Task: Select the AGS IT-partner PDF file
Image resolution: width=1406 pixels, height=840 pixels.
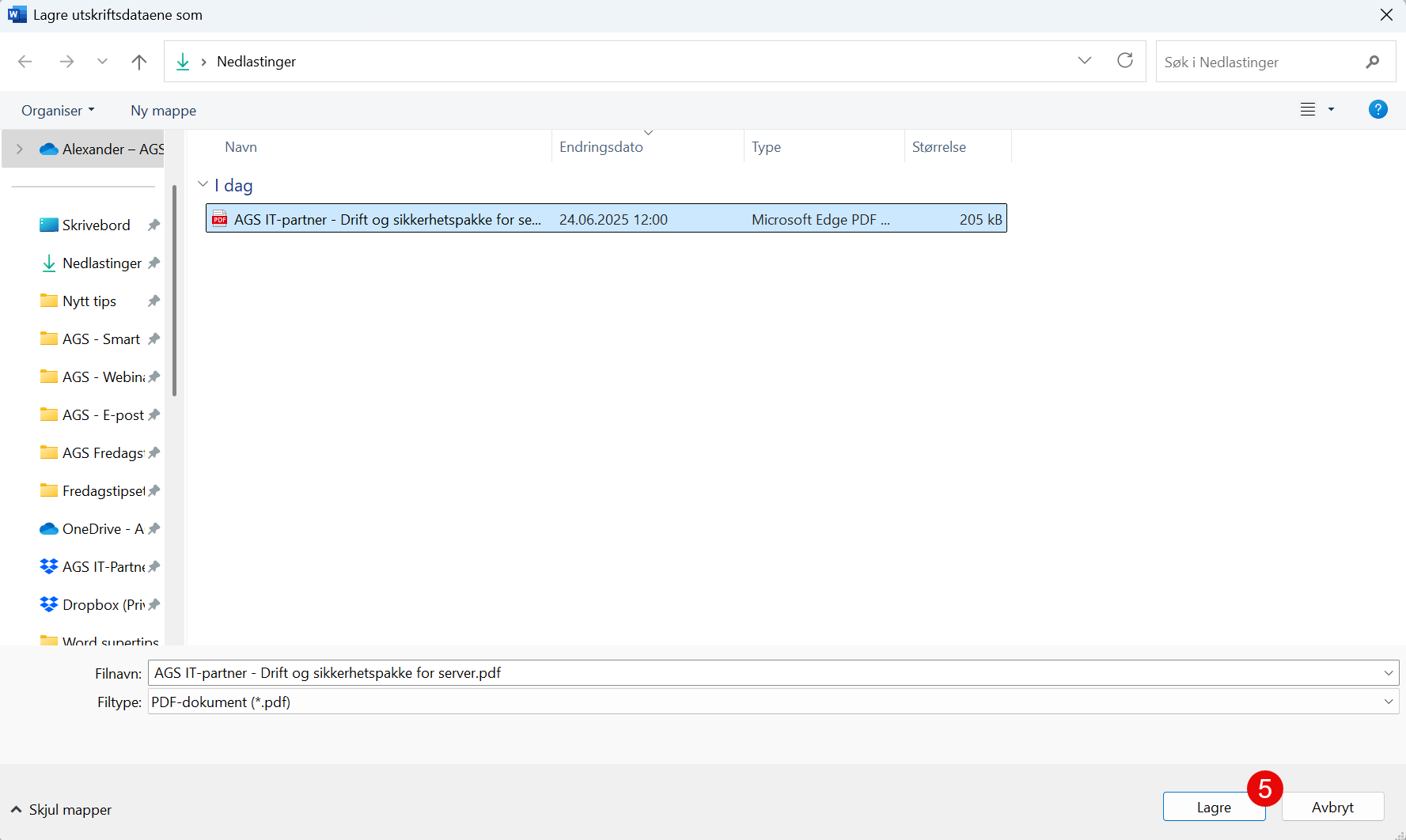Action: [606, 219]
